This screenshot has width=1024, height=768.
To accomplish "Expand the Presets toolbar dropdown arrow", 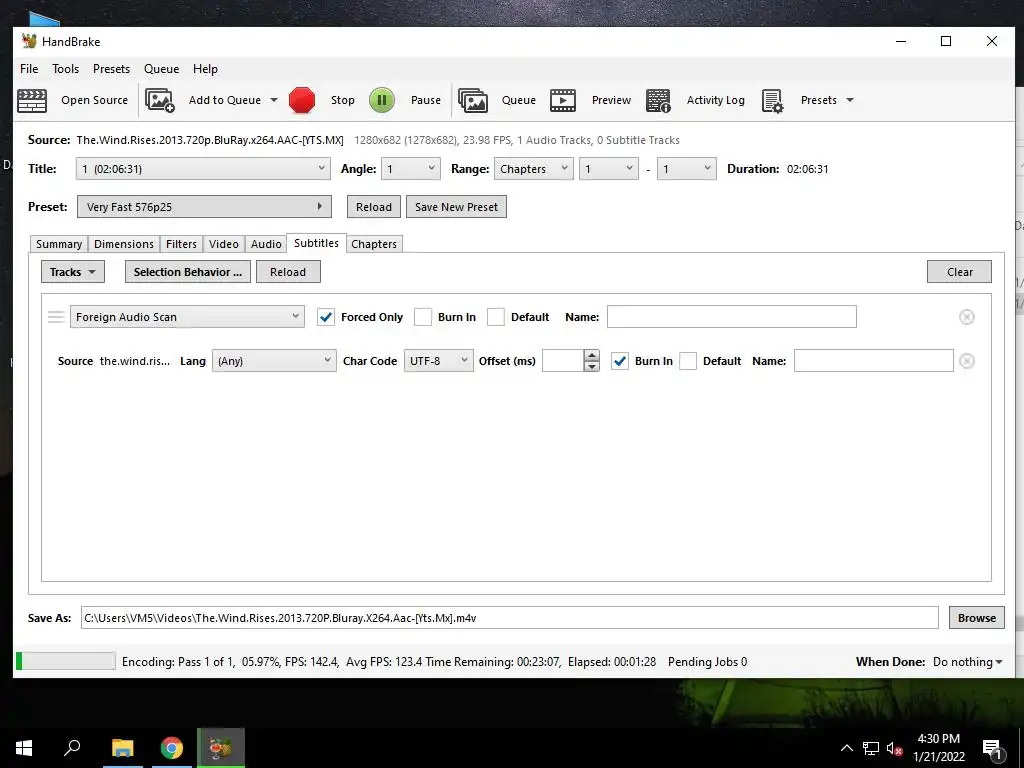I will click(850, 101).
